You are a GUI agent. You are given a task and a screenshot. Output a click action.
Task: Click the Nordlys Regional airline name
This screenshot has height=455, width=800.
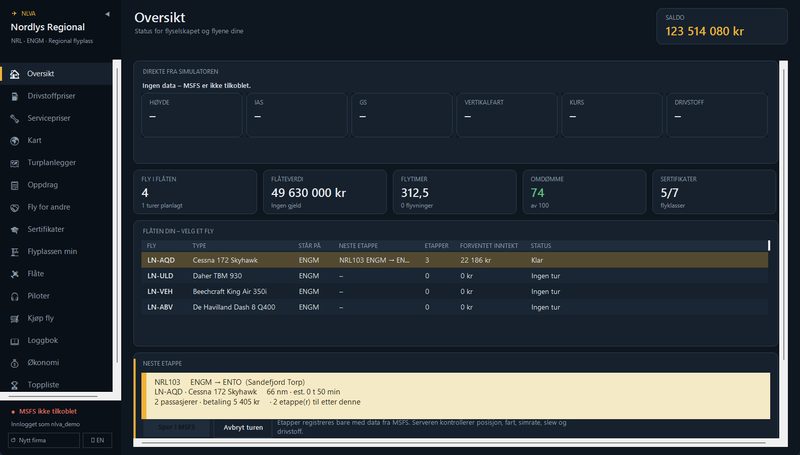pos(48,27)
